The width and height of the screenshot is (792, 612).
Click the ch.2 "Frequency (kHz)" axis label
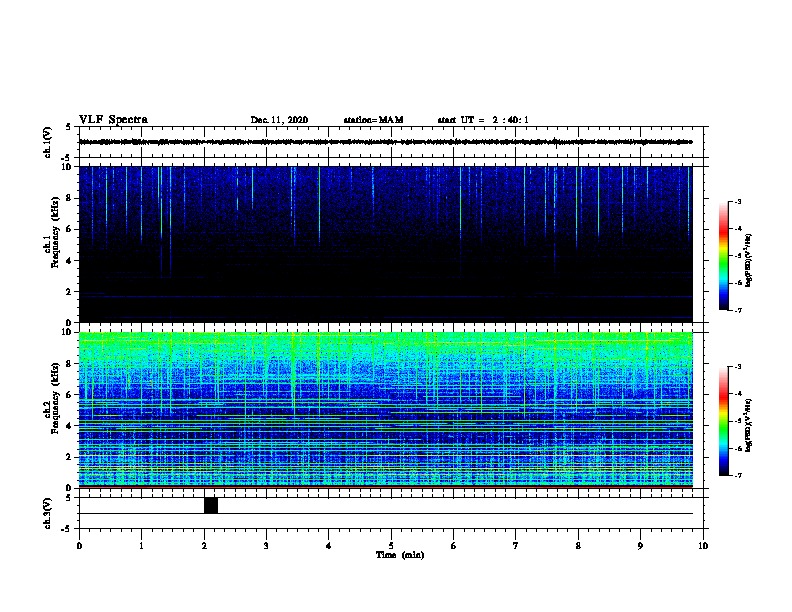[x=56, y=398]
